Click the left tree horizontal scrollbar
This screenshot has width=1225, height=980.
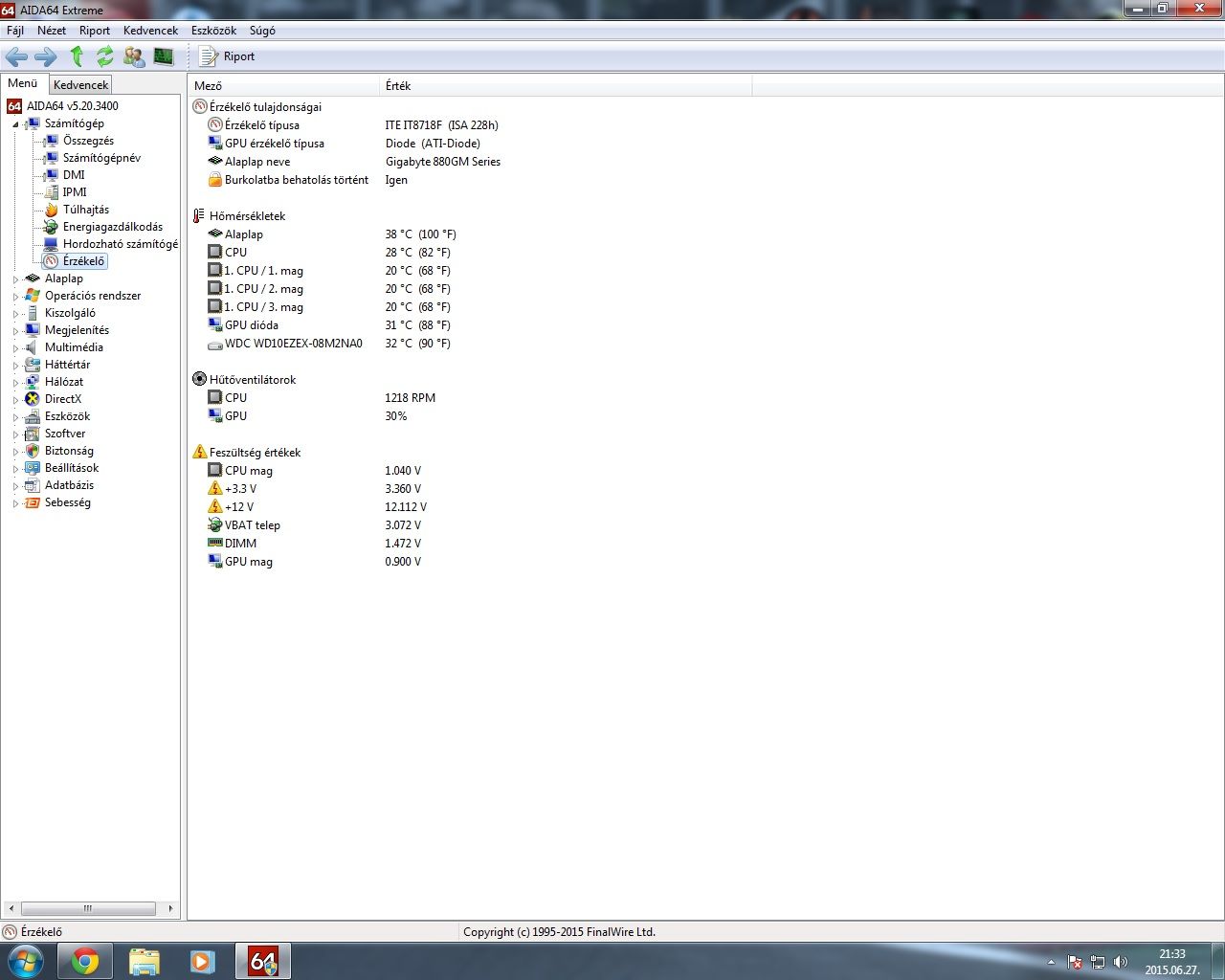coord(90,908)
